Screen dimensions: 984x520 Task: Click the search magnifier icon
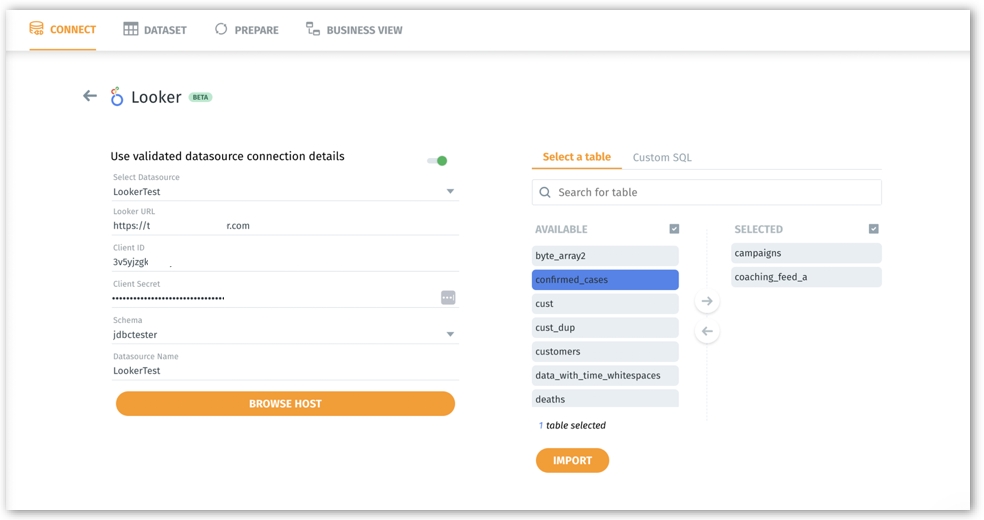point(545,193)
